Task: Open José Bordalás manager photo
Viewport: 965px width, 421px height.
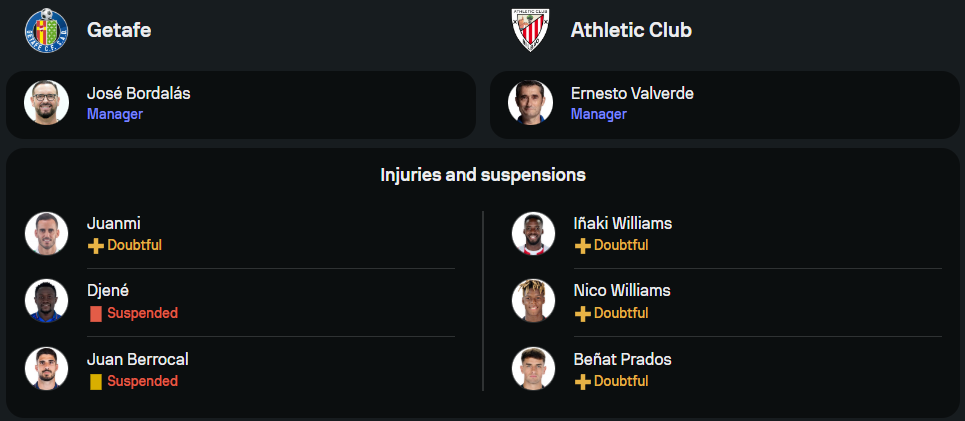Action: (46, 103)
